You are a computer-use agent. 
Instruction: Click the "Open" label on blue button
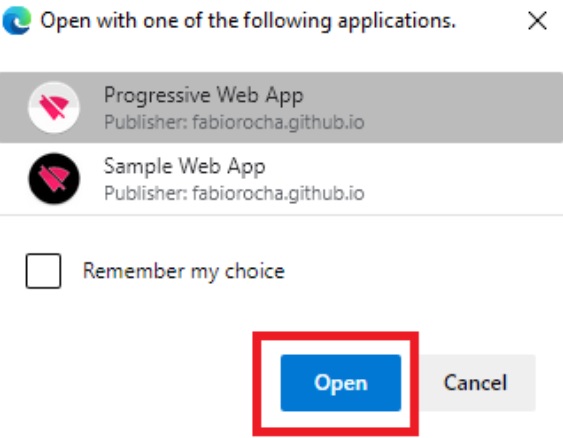(x=341, y=383)
